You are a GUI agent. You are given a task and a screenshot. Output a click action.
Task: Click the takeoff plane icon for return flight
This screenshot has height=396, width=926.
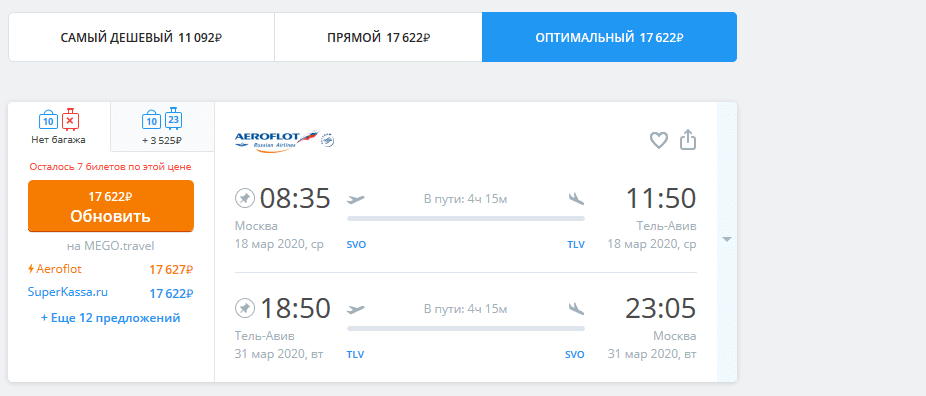tap(356, 309)
